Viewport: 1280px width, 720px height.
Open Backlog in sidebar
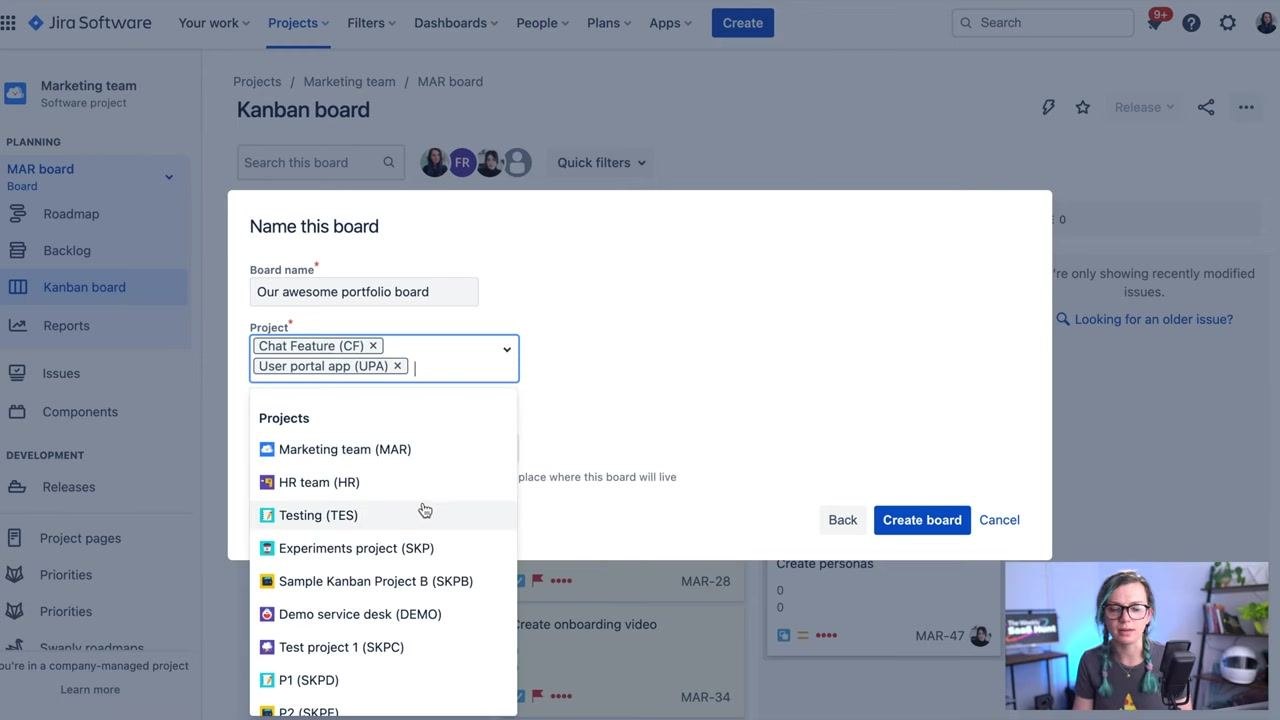tap(67, 251)
